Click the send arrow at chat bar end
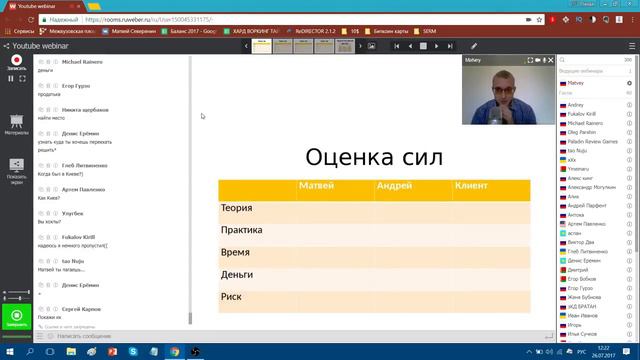The image size is (640, 360). pos(549,336)
